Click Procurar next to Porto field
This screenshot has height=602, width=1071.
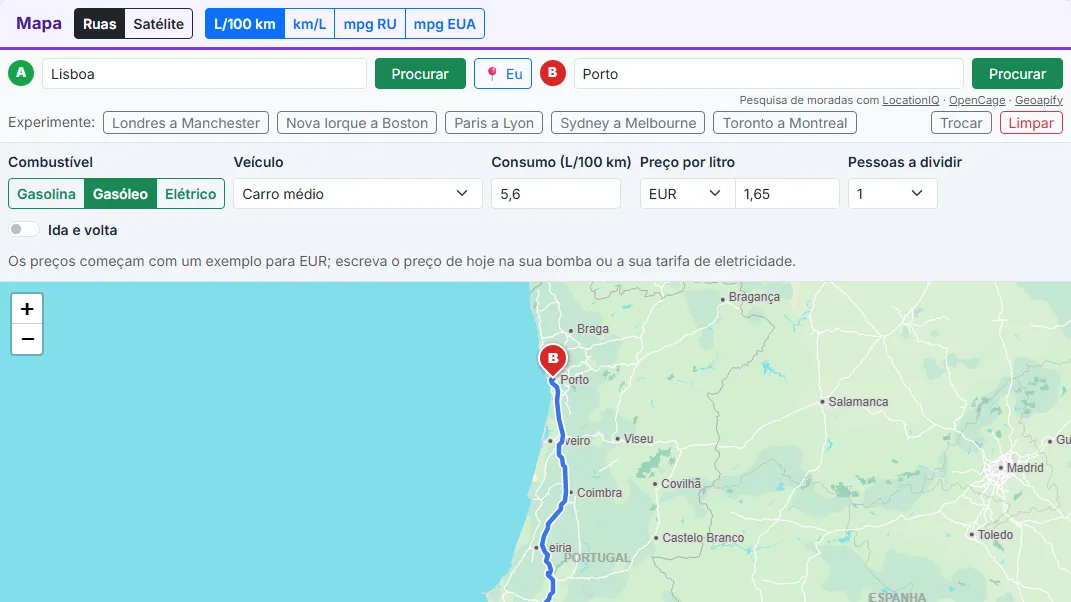click(x=1017, y=74)
